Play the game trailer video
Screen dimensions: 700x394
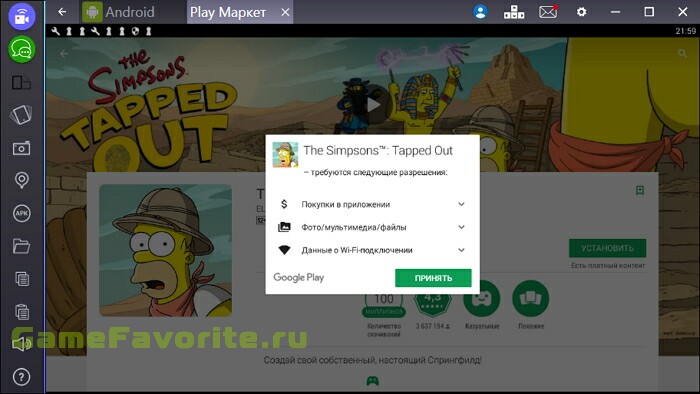click(x=372, y=105)
